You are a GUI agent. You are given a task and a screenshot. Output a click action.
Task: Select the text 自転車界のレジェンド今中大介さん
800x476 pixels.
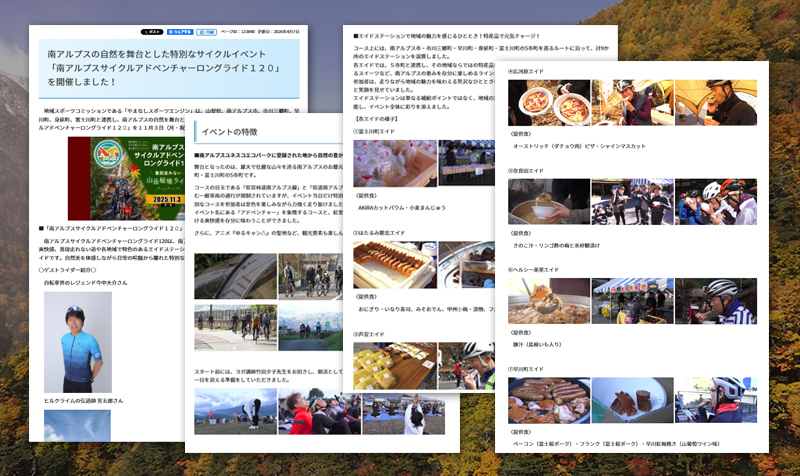click(x=86, y=282)
